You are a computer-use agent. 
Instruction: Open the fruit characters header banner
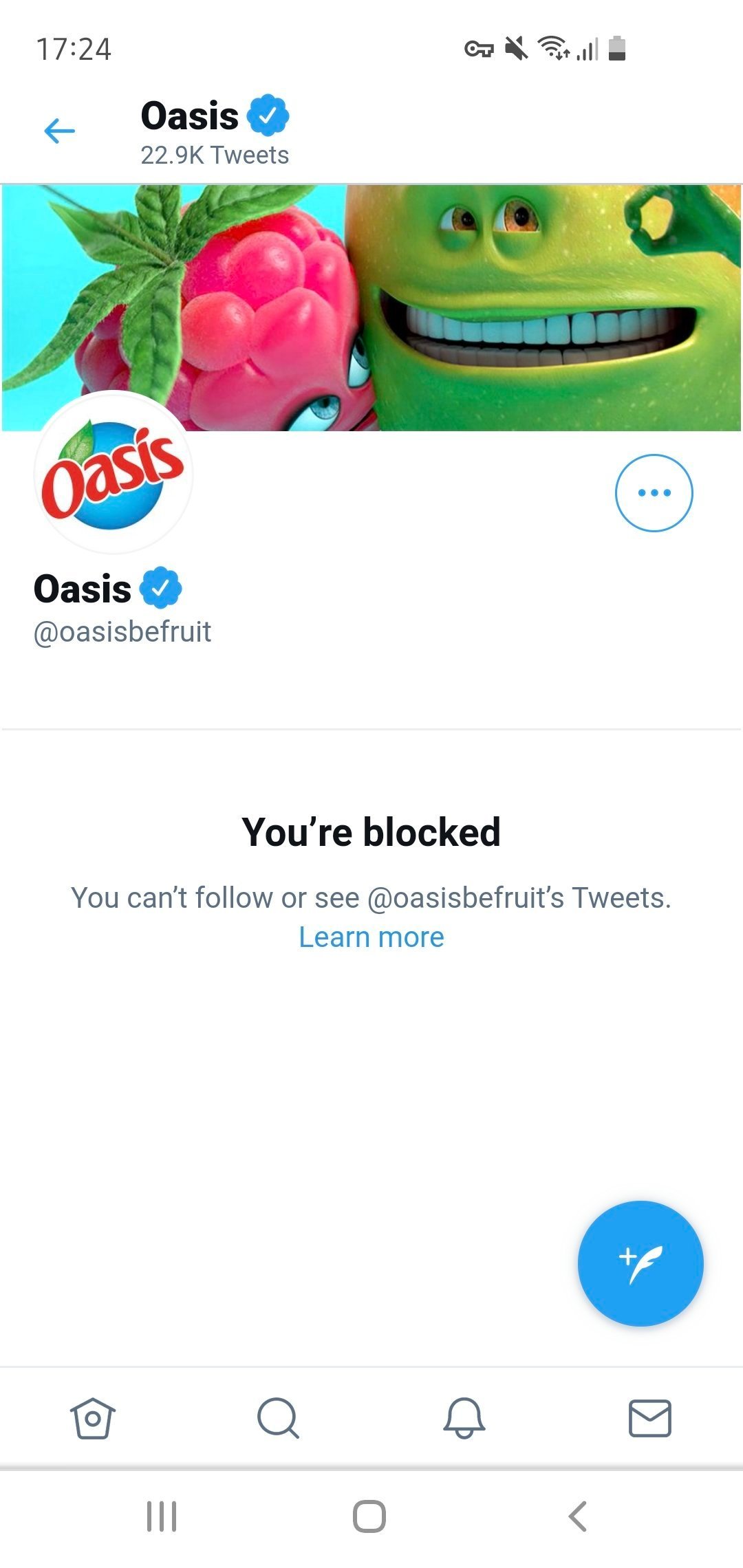click(x=371, y=307)
